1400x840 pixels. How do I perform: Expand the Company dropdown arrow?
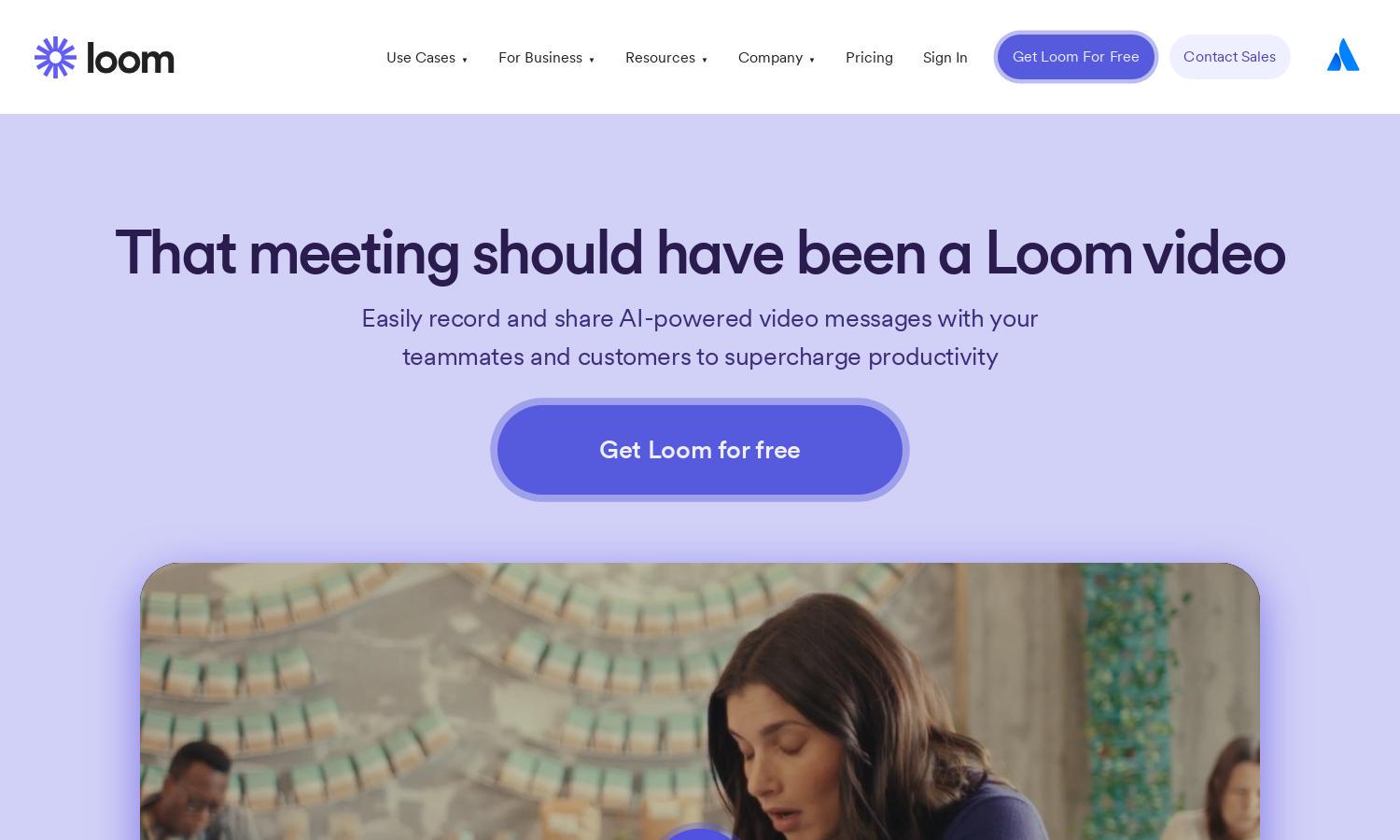(812, 60)
